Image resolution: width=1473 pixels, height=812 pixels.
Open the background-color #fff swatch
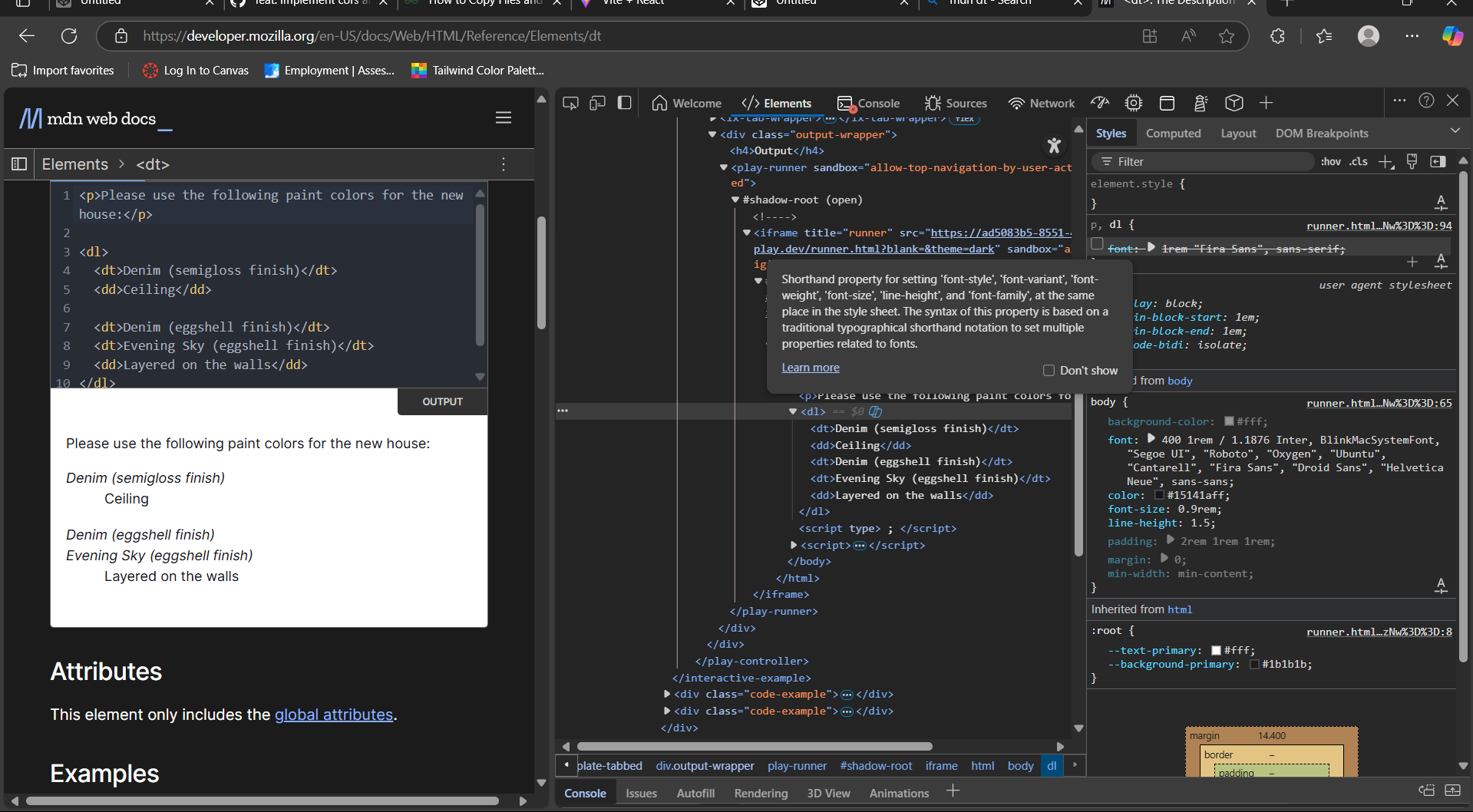pos(1229,421)
